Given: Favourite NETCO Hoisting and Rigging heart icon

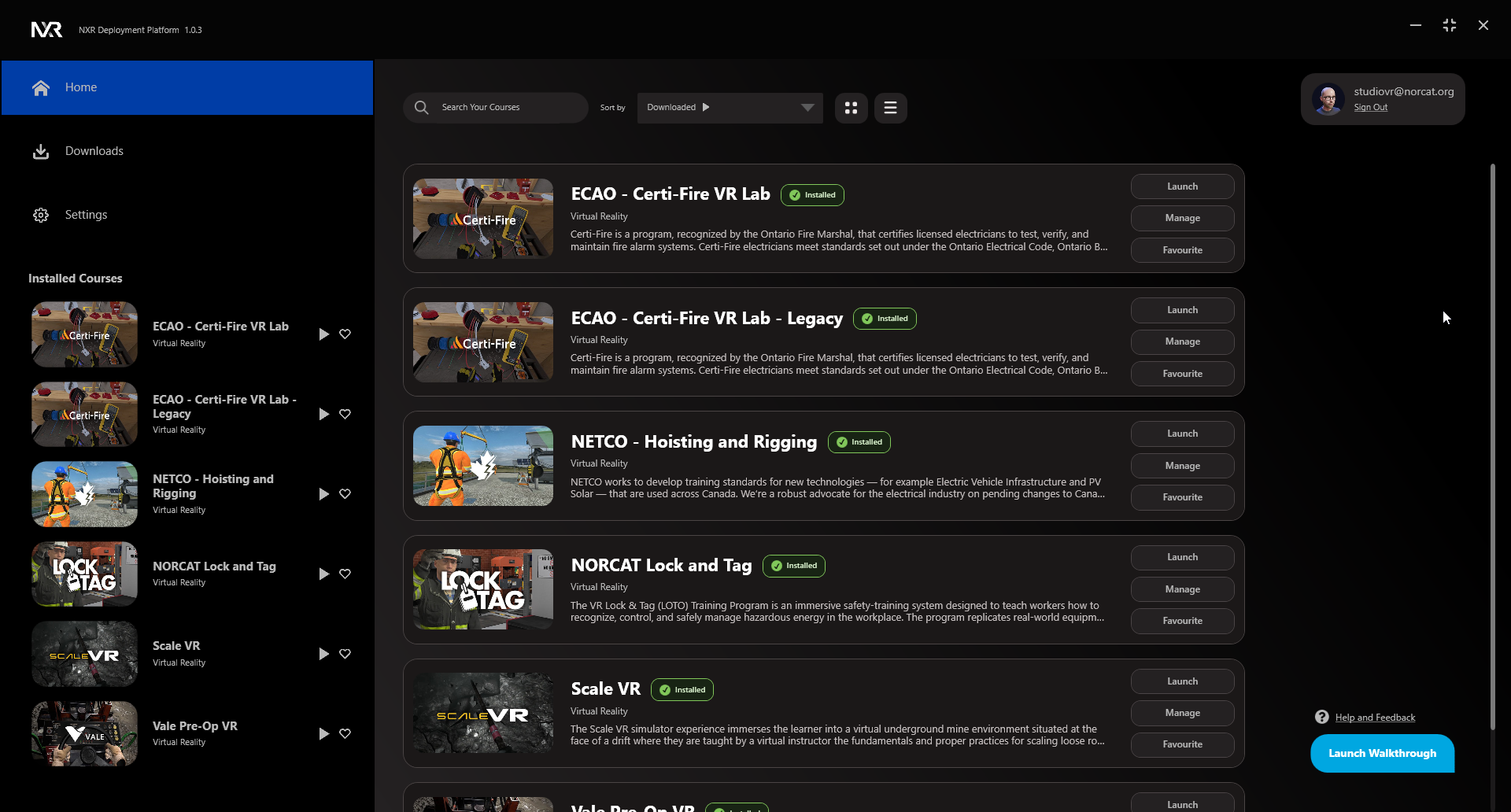Looking at the screenshot, I should 345,494.
